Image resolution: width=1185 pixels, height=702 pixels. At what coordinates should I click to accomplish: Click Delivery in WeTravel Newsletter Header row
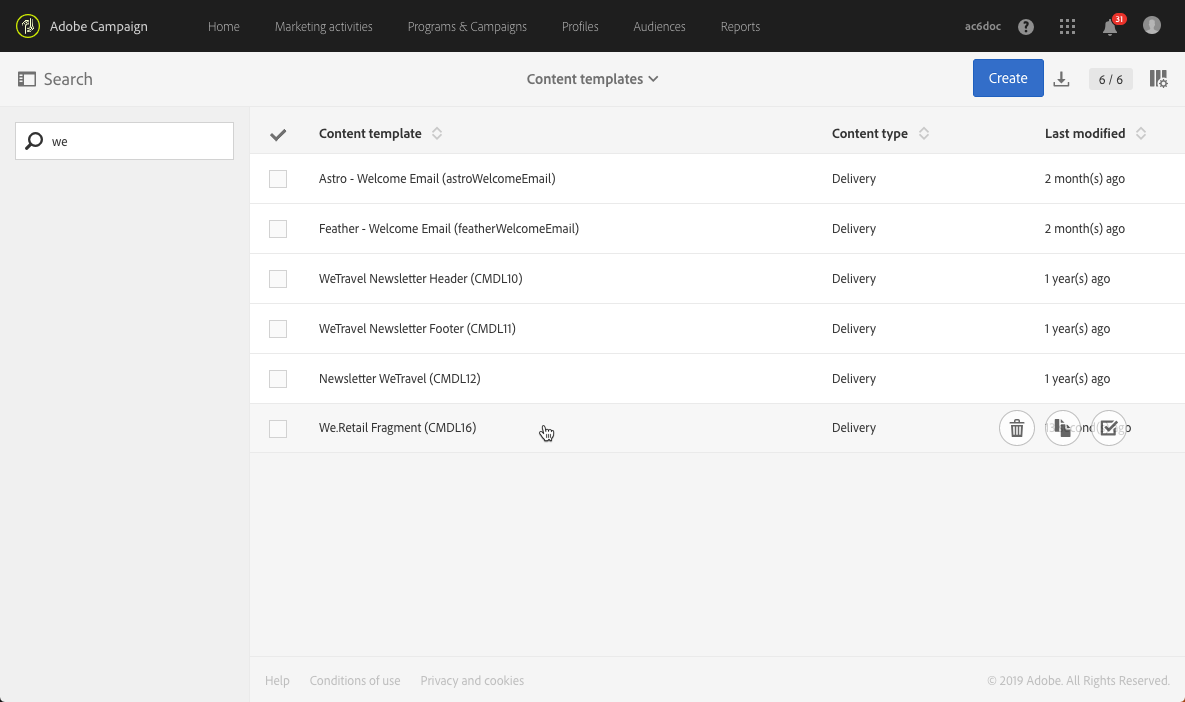tap(854, 278)
